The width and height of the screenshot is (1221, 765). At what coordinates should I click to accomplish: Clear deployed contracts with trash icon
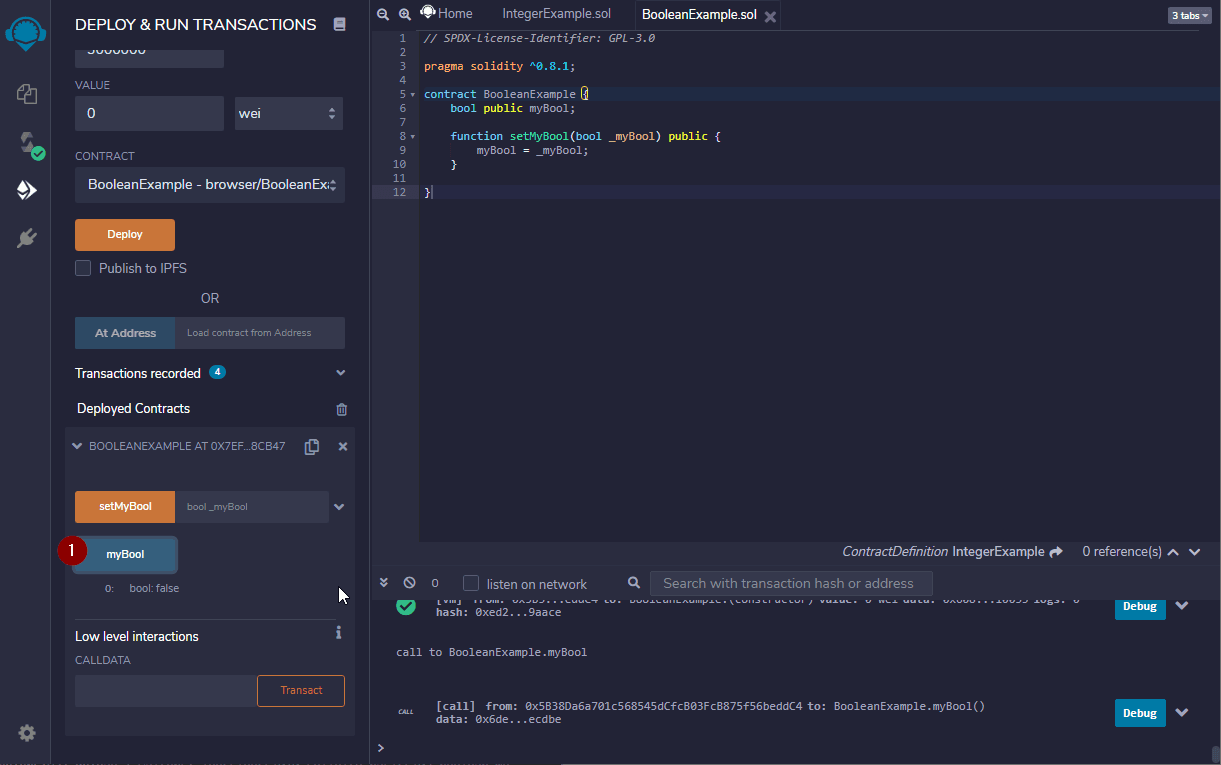coord(342,409)
